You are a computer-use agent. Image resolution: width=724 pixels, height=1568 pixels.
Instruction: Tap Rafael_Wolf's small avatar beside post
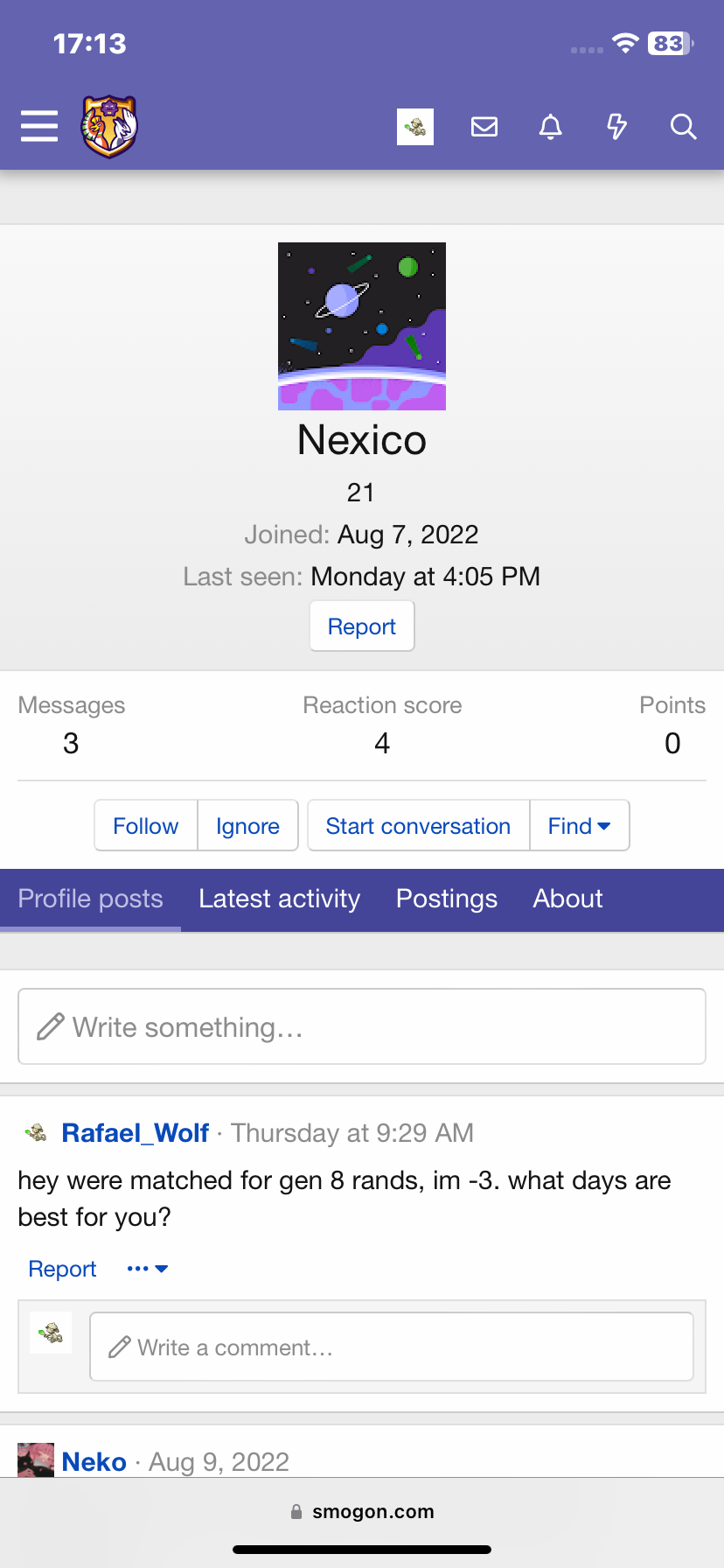pyautogui.click(x=36, y=1133)
